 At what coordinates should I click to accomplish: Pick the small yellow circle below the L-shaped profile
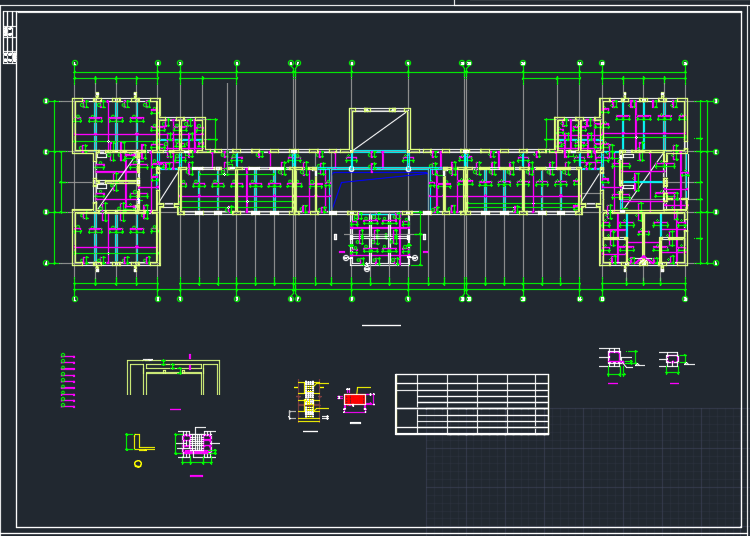(x=138, y=464)
